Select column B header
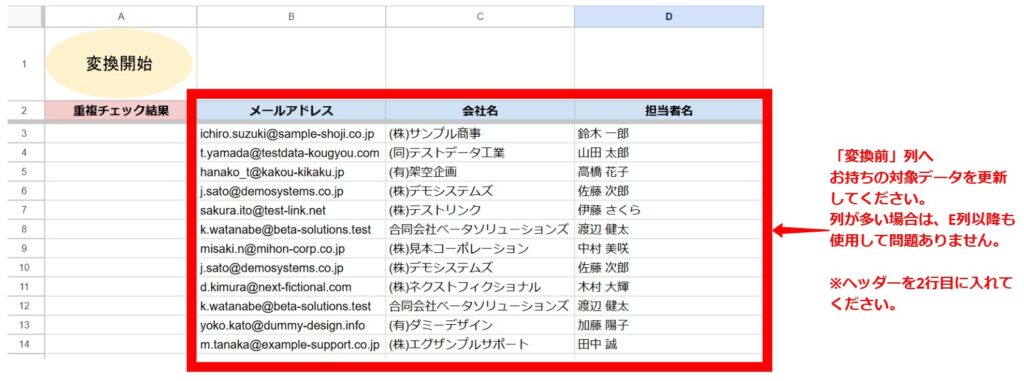1024x381 pixels. [x=291, y=17]
